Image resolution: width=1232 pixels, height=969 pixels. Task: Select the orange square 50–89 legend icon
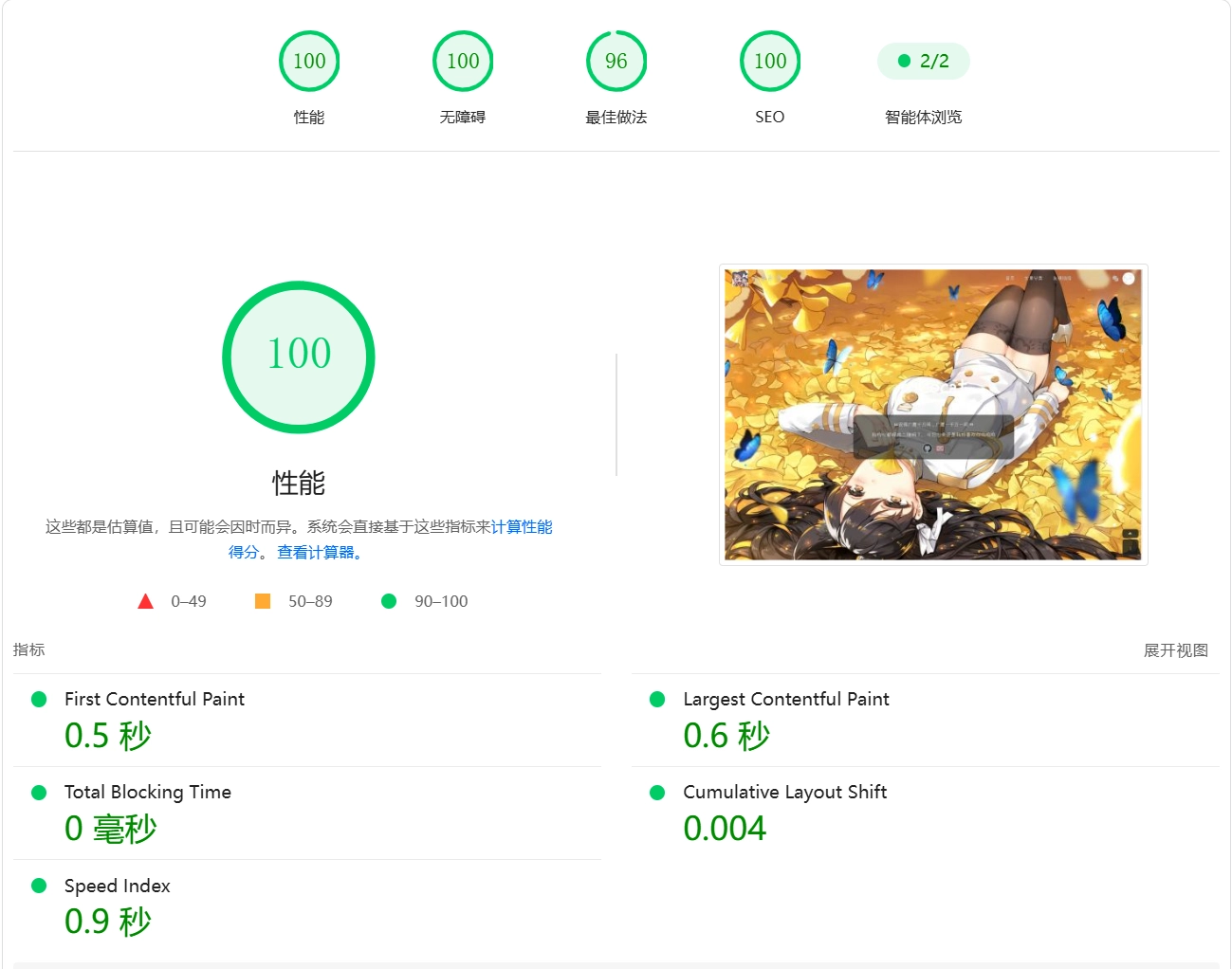(263, 601)
